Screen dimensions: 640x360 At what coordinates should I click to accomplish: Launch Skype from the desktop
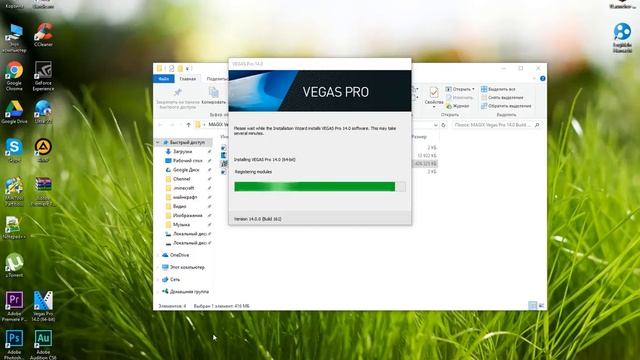pyautogui.click(x=14, y=150)
